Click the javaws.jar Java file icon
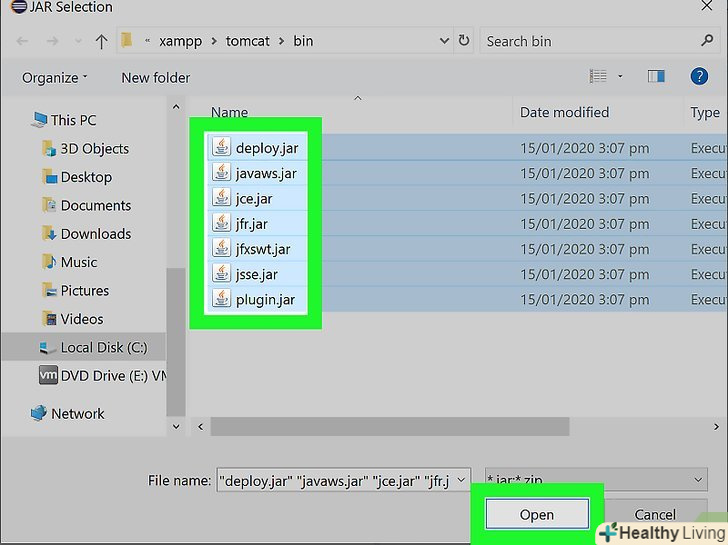Screen dimensions: 728x545 [221, 172]
